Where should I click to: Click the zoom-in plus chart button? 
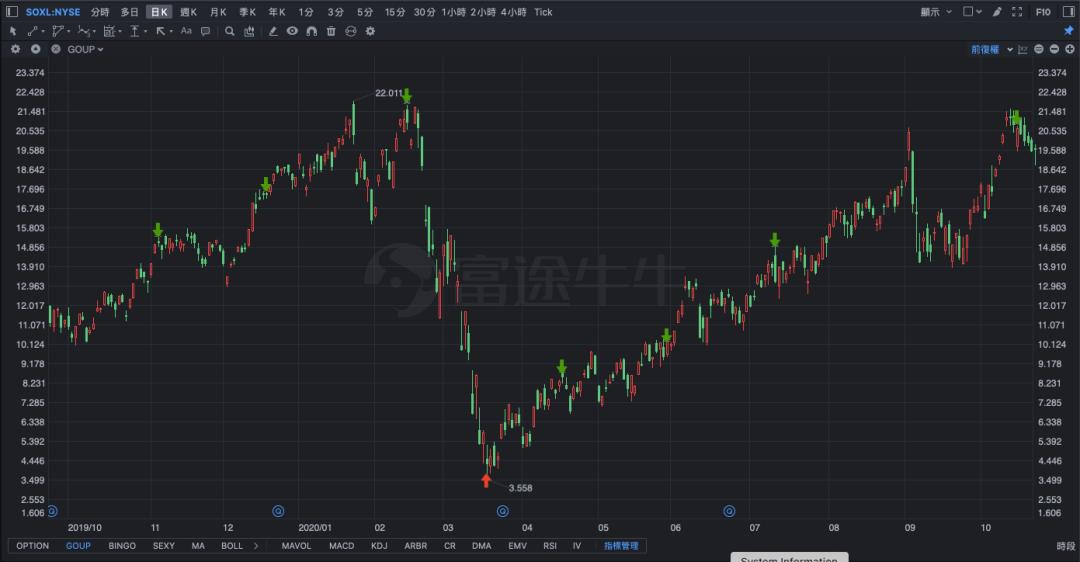(x=1068, y=49)
